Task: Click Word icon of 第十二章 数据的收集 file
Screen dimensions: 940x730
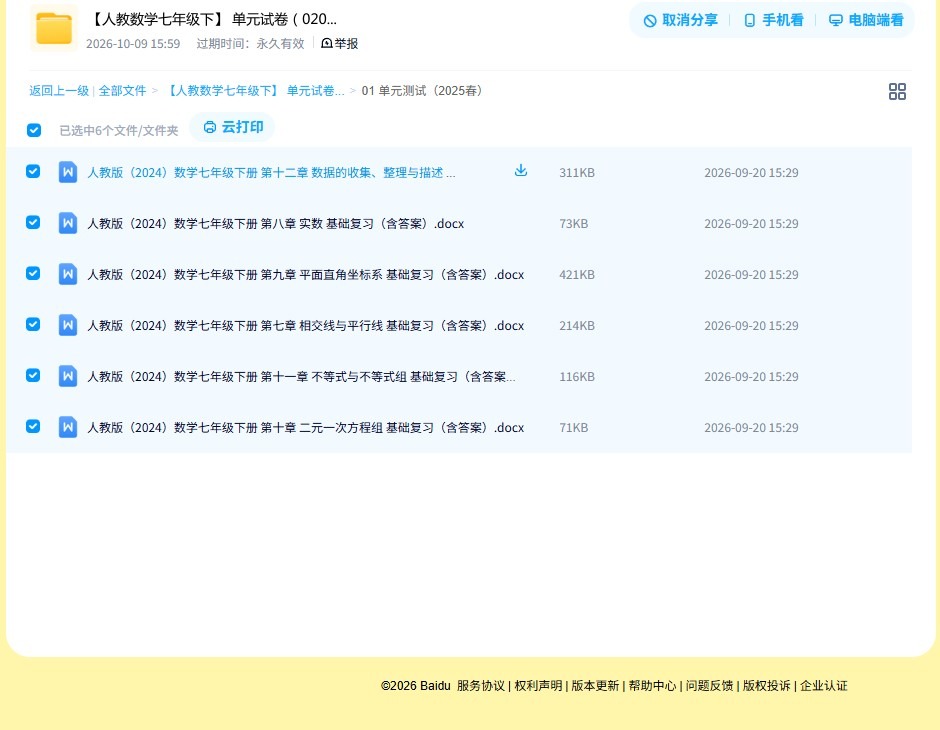Action: [68, 172]
